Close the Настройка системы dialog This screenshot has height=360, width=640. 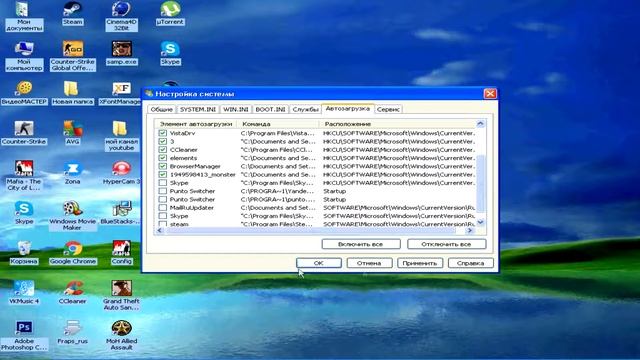pos(490,94)
